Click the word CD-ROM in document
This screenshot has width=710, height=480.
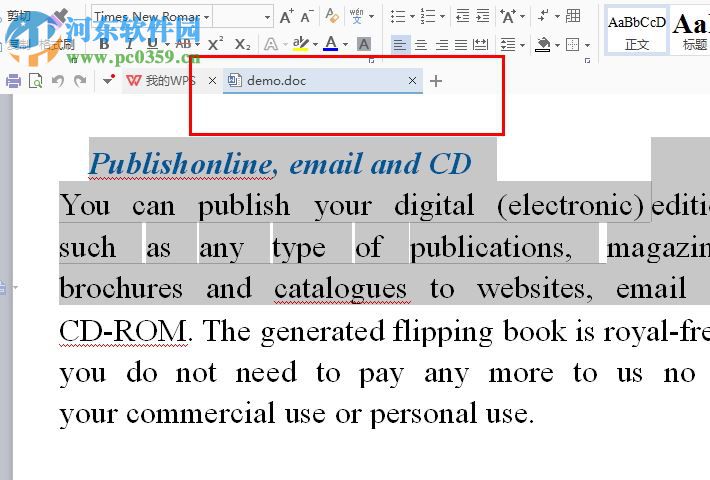(123, 331)
